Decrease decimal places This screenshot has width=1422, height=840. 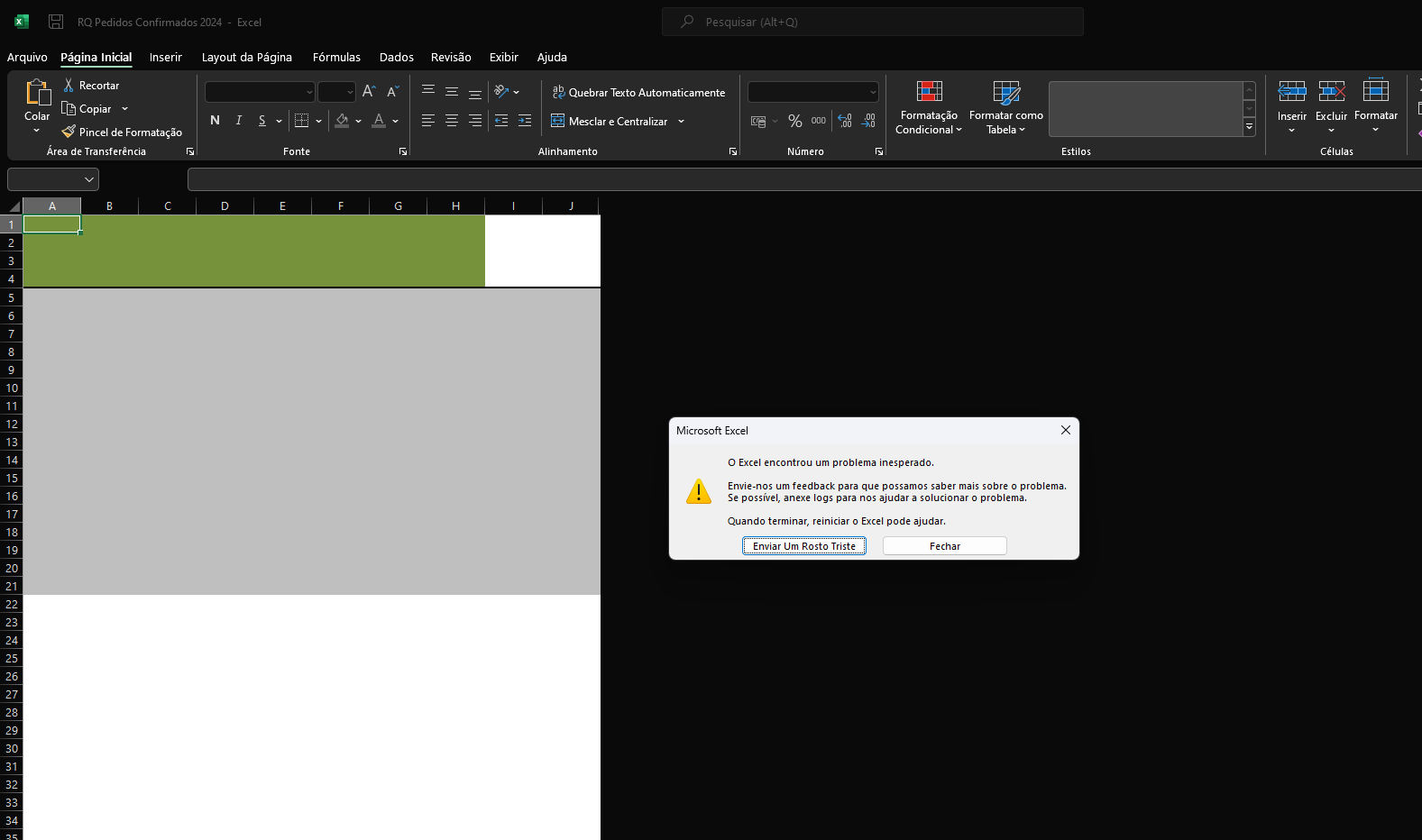click(869, 121)
